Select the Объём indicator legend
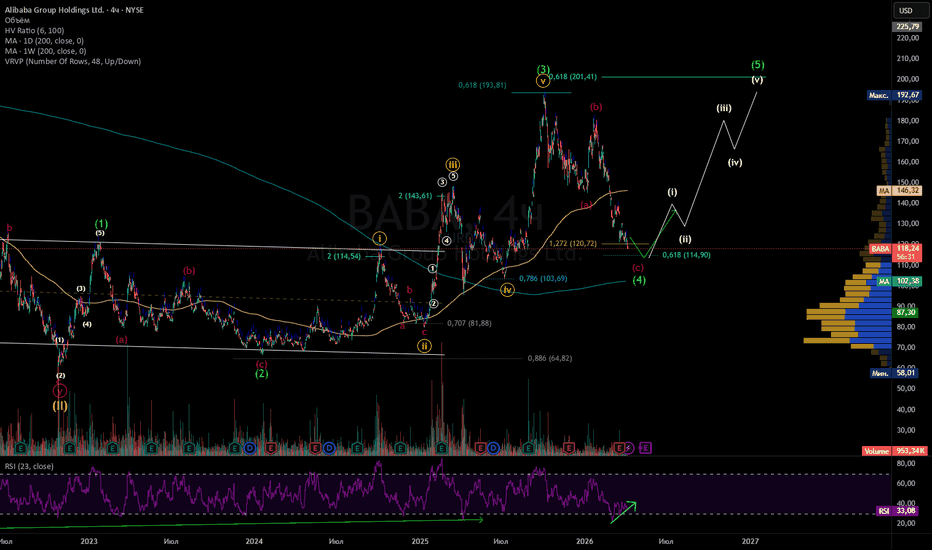This screenshot has height=550, width=932. click(17, 20)
